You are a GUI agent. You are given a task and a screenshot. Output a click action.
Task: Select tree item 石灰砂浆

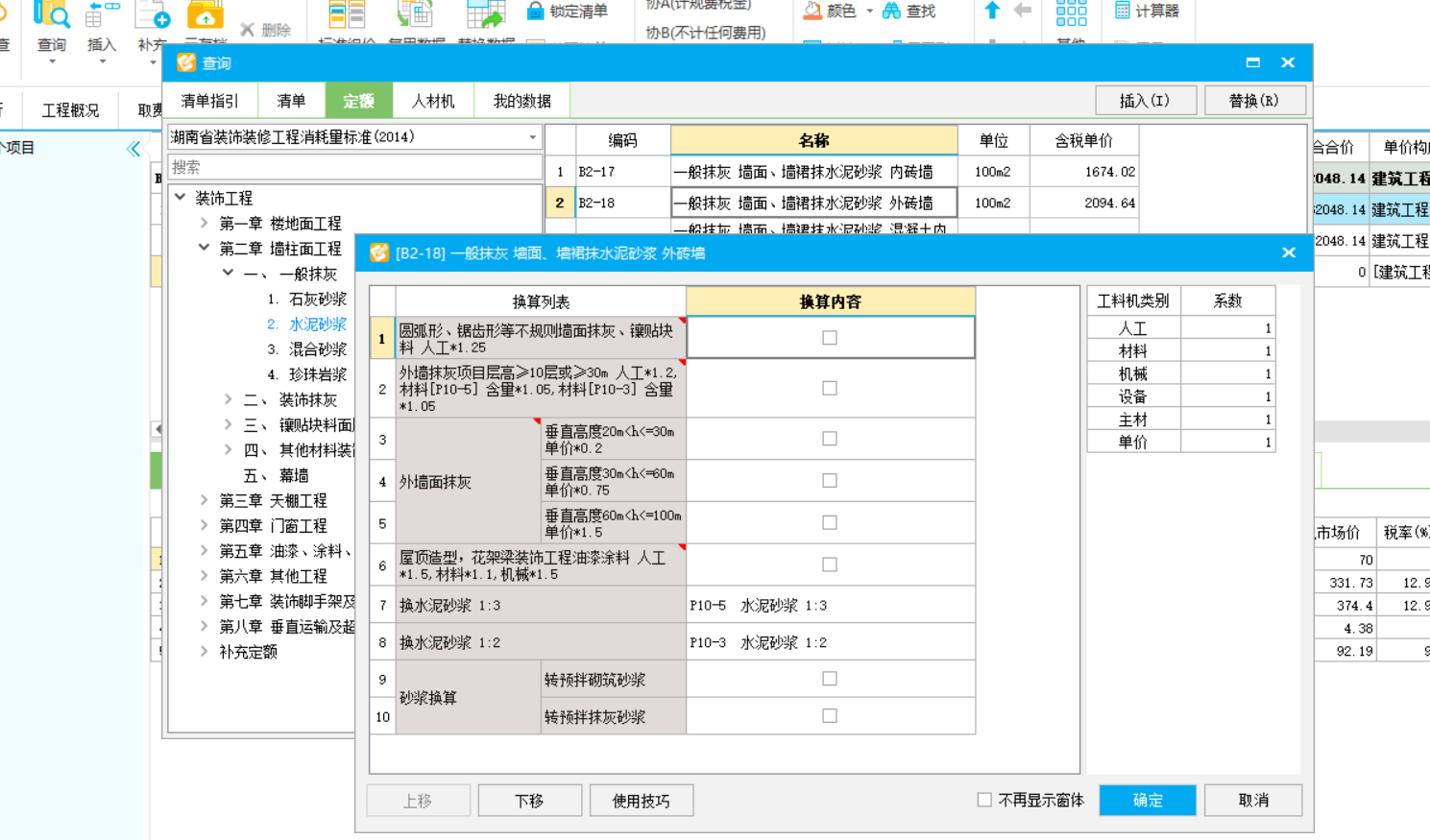pos(317,299)
